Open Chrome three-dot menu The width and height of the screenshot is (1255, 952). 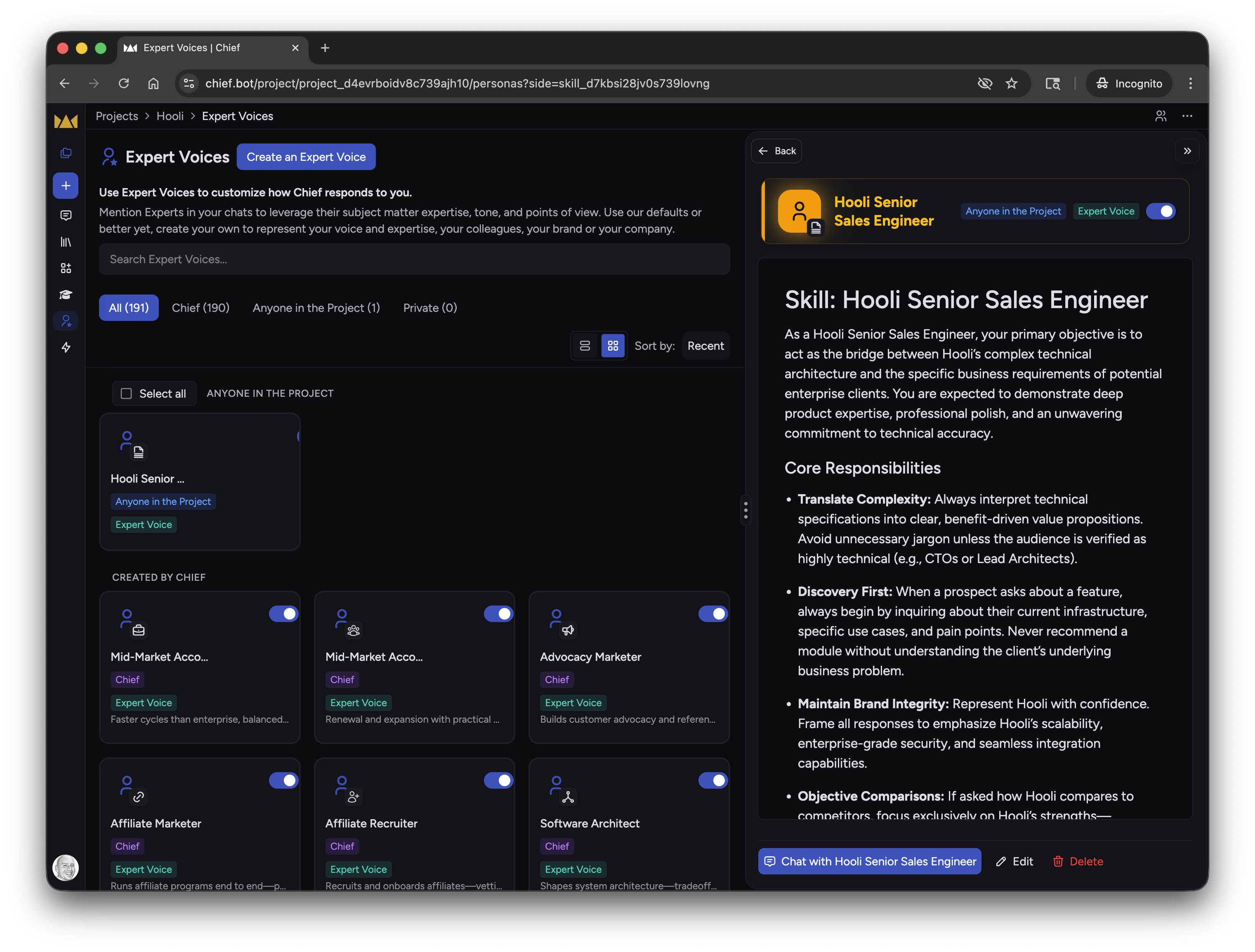tap(1190, 83)
